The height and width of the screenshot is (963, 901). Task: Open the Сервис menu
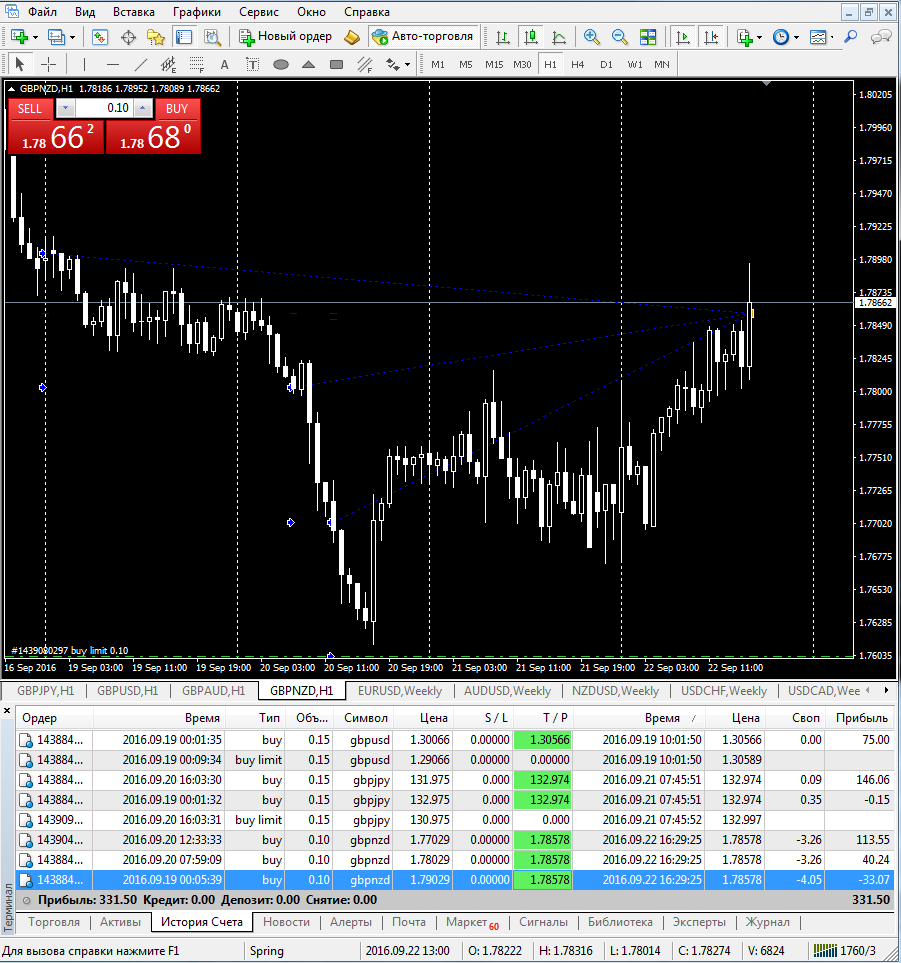tap(259, 12)
